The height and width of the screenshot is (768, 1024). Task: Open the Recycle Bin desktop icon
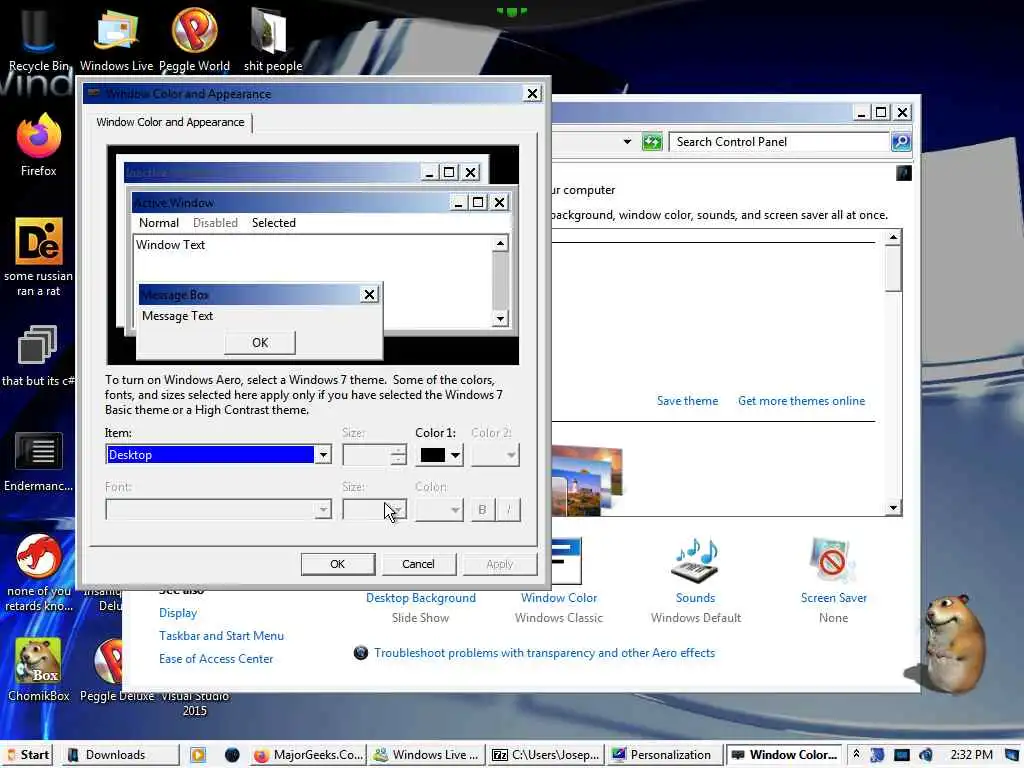[38, 38]
